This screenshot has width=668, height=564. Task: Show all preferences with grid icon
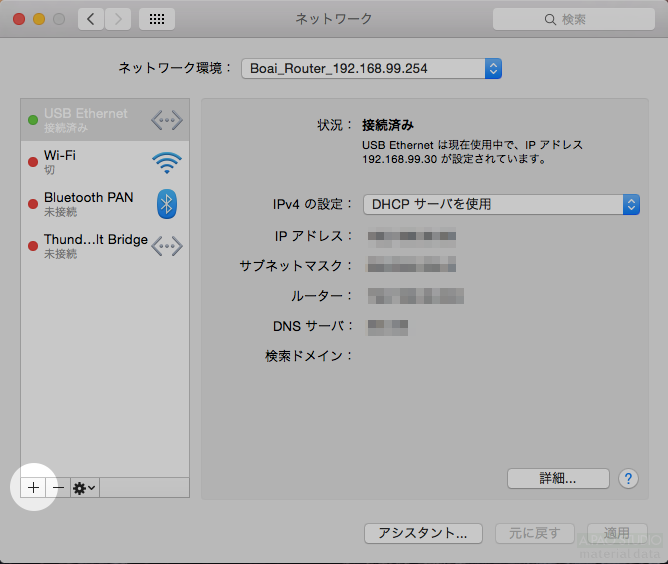tap(157, 19)
